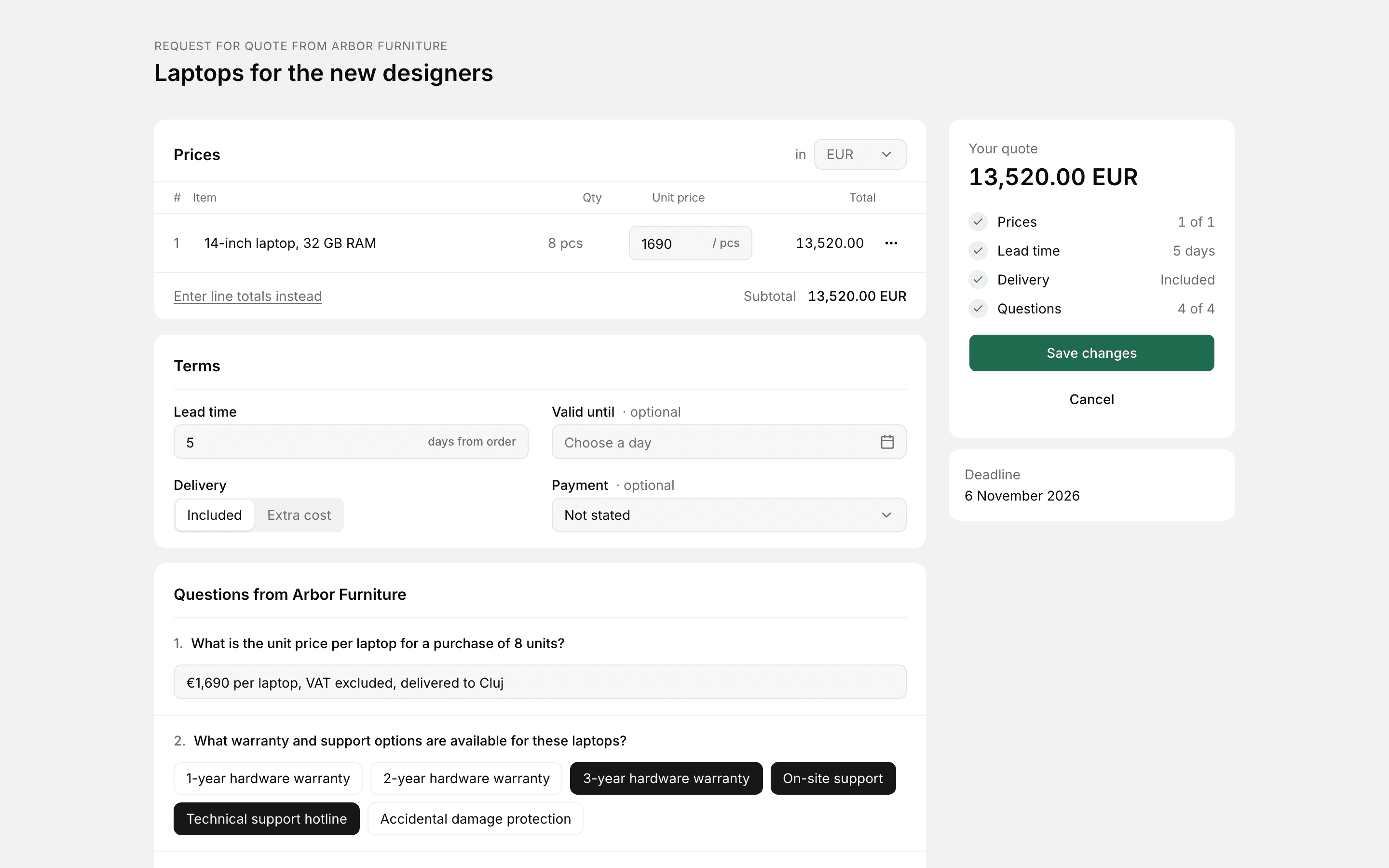This screenshot has width=1389, height=868.
Task: Click question 2 about warranty and support
Action: pyautogui.click(x=410, y=741)
